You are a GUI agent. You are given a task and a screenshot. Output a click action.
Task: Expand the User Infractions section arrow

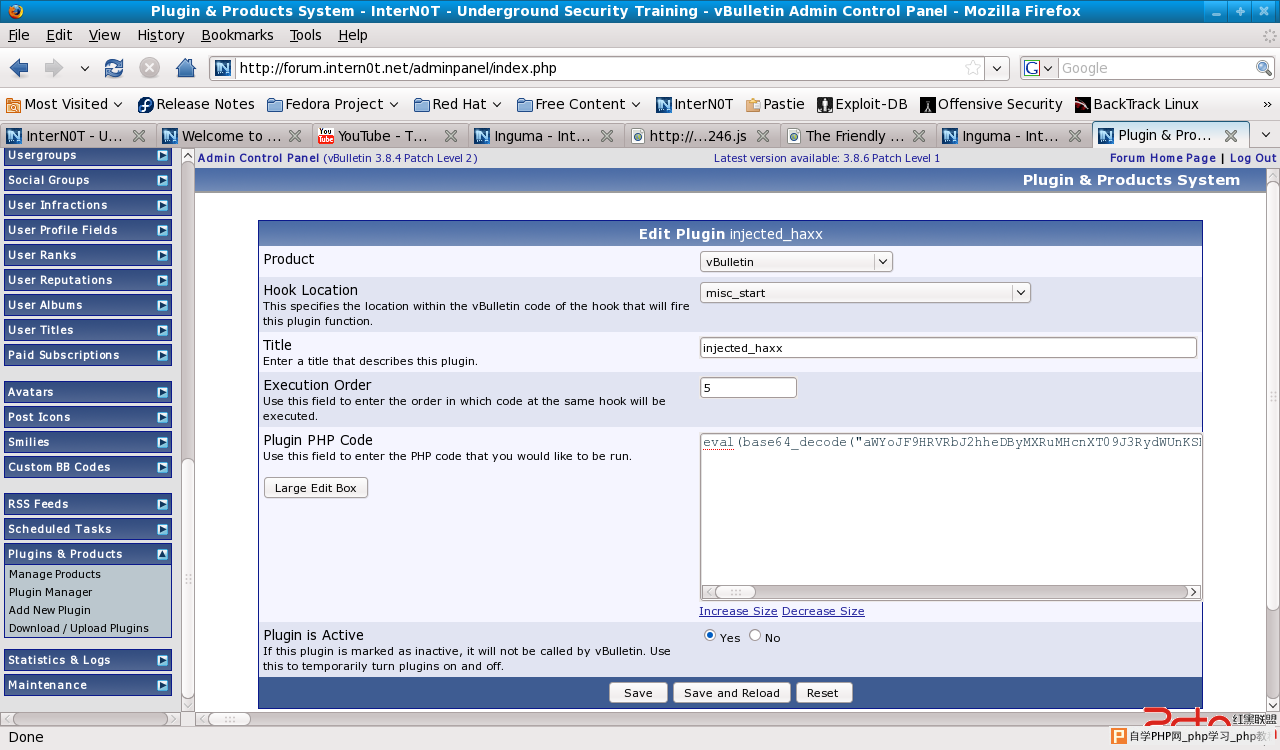coord(162,205)
